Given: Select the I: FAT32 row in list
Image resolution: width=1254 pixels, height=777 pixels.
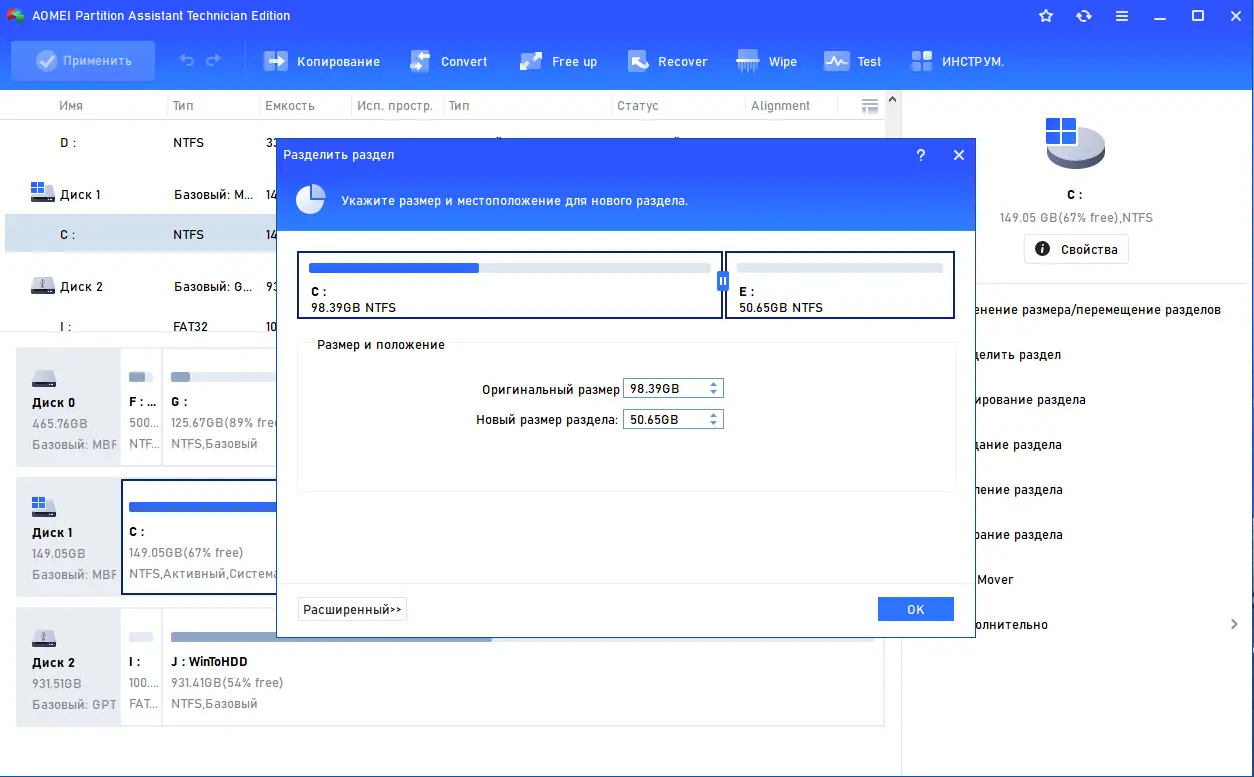Looking at the screenshot, I should click(x=140, y=326).
